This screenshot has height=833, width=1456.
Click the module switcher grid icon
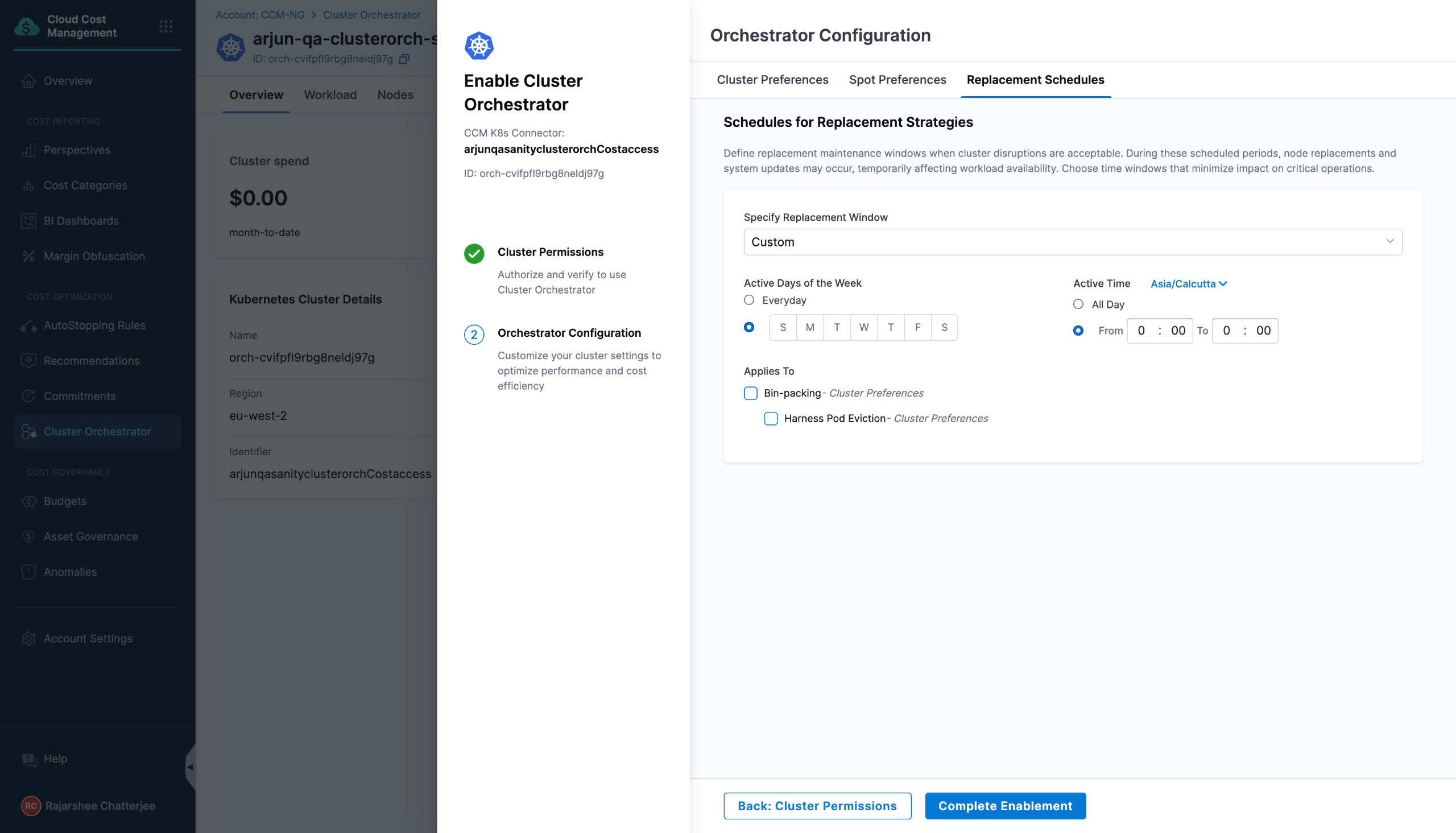pyautogui.click(x=166, y=26)
